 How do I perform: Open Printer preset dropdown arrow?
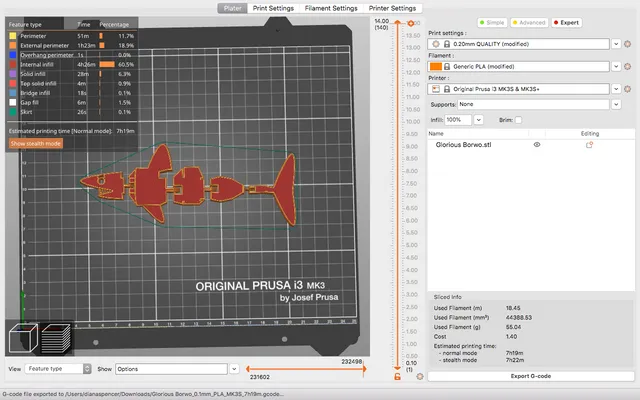click(x=616, y=89)
